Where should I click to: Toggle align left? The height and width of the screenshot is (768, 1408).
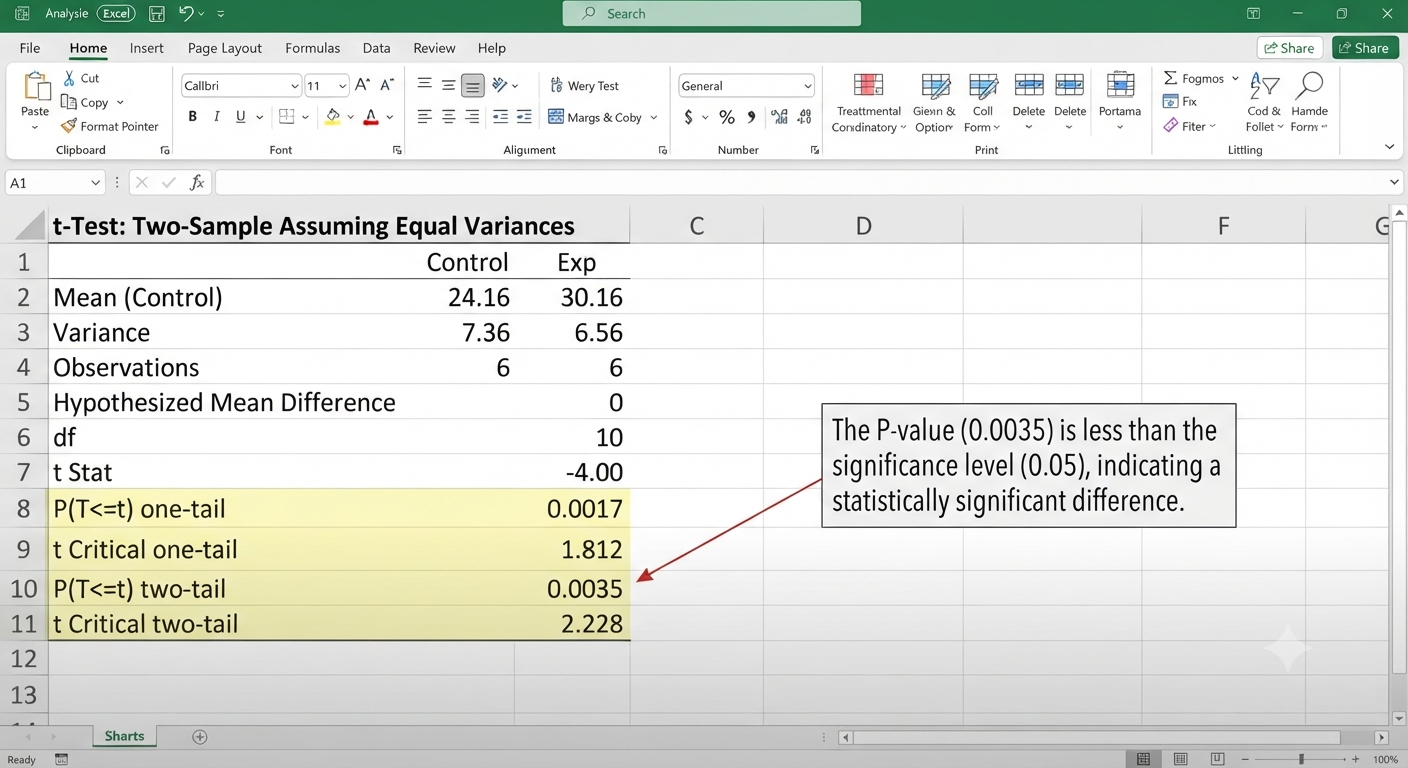coord(425,117)
